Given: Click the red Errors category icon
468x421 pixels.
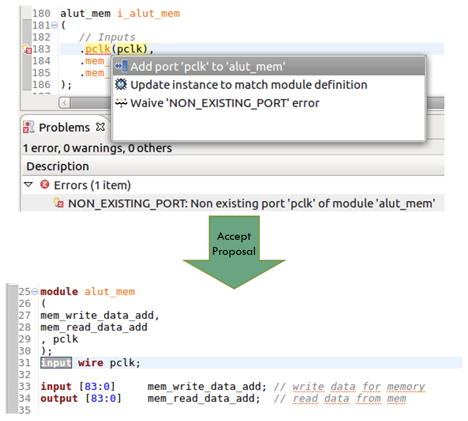Looking at the screenshot, I should click(45, 184).
